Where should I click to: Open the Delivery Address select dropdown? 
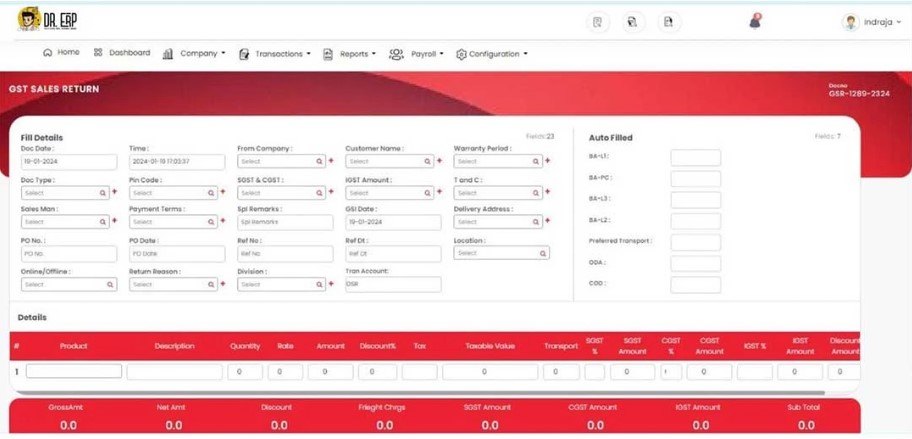493,222
